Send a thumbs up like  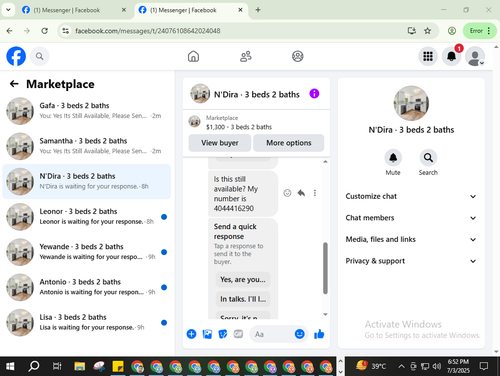pyautogui.click(x=319, y=334)
